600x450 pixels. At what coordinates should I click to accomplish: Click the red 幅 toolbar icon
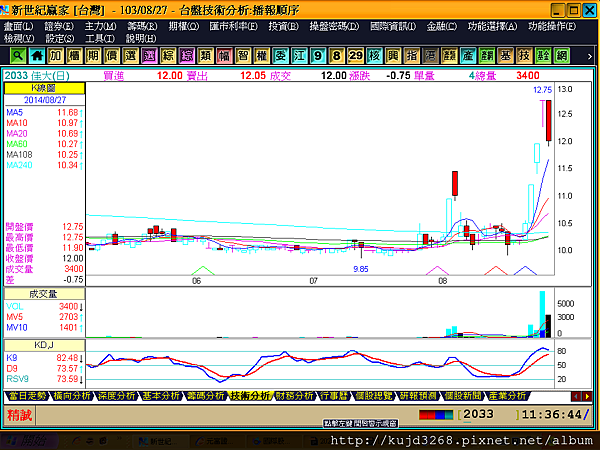click(x=225, y=56)
